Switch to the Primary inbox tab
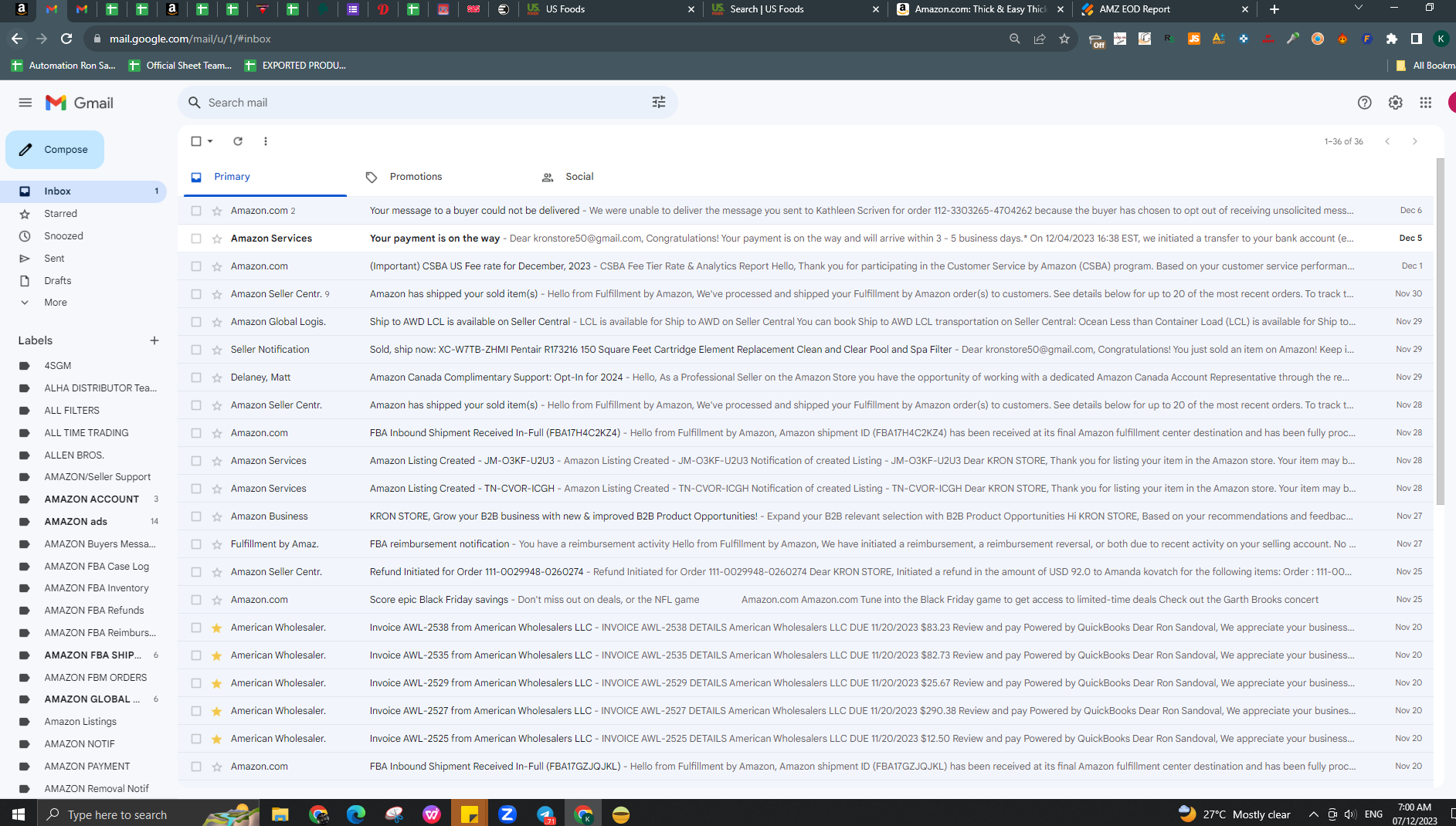The width and height of the screenshot is (1456, 826). [265, 177]
